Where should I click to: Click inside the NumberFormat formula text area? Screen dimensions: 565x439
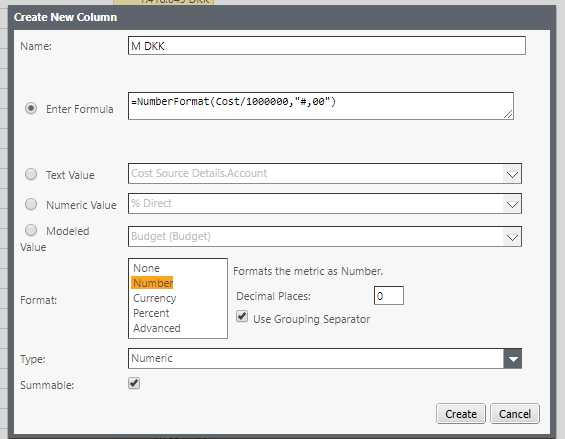321,106
